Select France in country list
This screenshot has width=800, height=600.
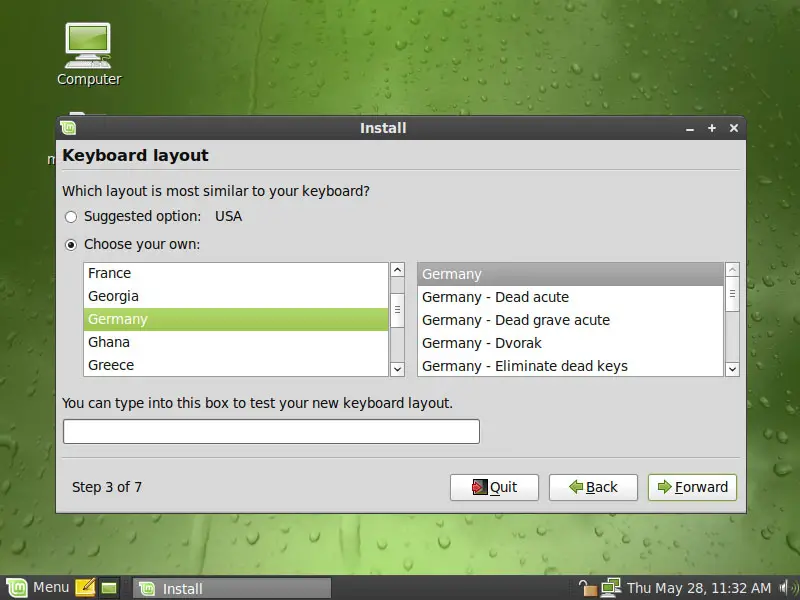click(x=236, y=273)
